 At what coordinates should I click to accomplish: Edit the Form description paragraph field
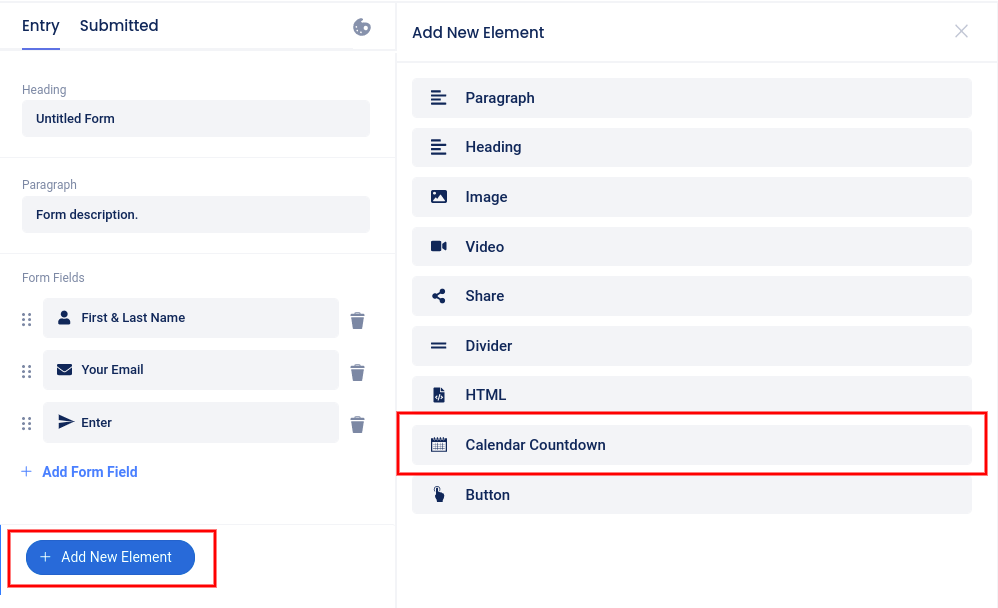(196, 214)
